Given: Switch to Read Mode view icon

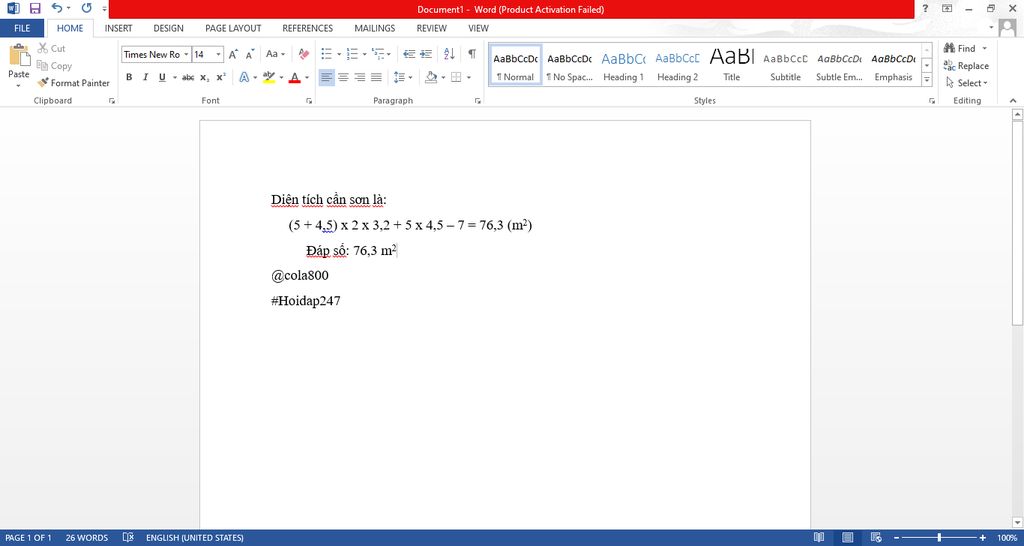Looking at the screenshot, I should click(819, 538).
